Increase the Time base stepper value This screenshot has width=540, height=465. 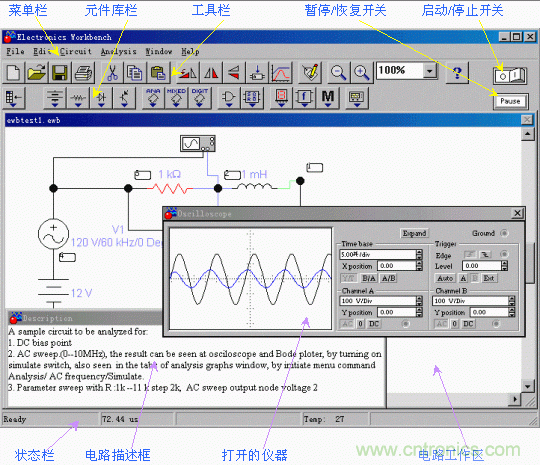click(419, 252)
